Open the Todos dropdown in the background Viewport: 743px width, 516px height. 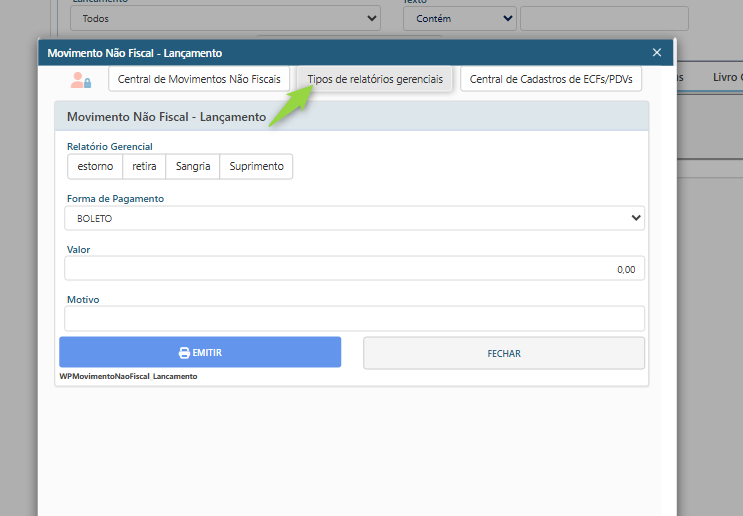click(x=225, y=18)
